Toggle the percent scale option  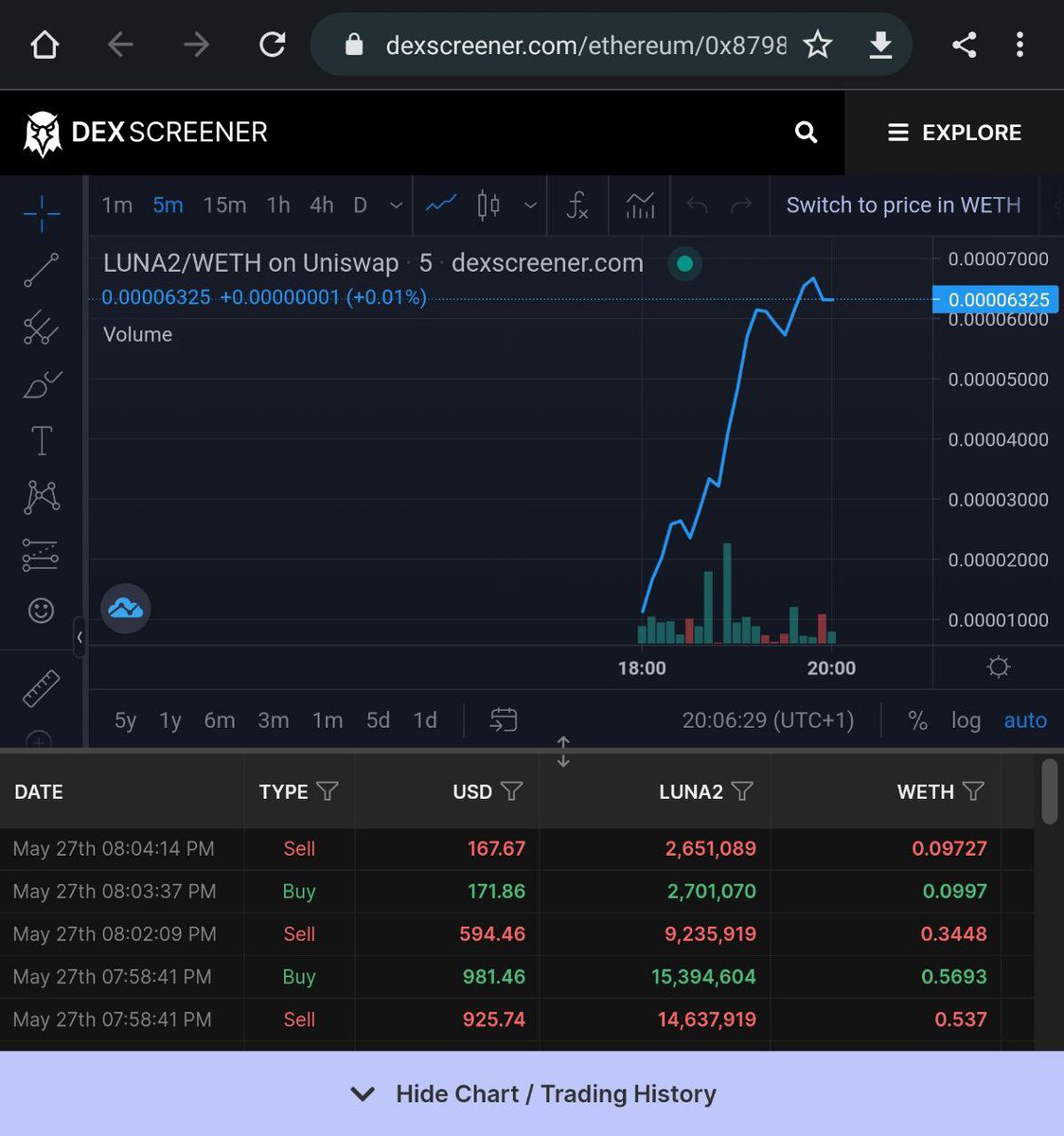(x=917, y=720)
